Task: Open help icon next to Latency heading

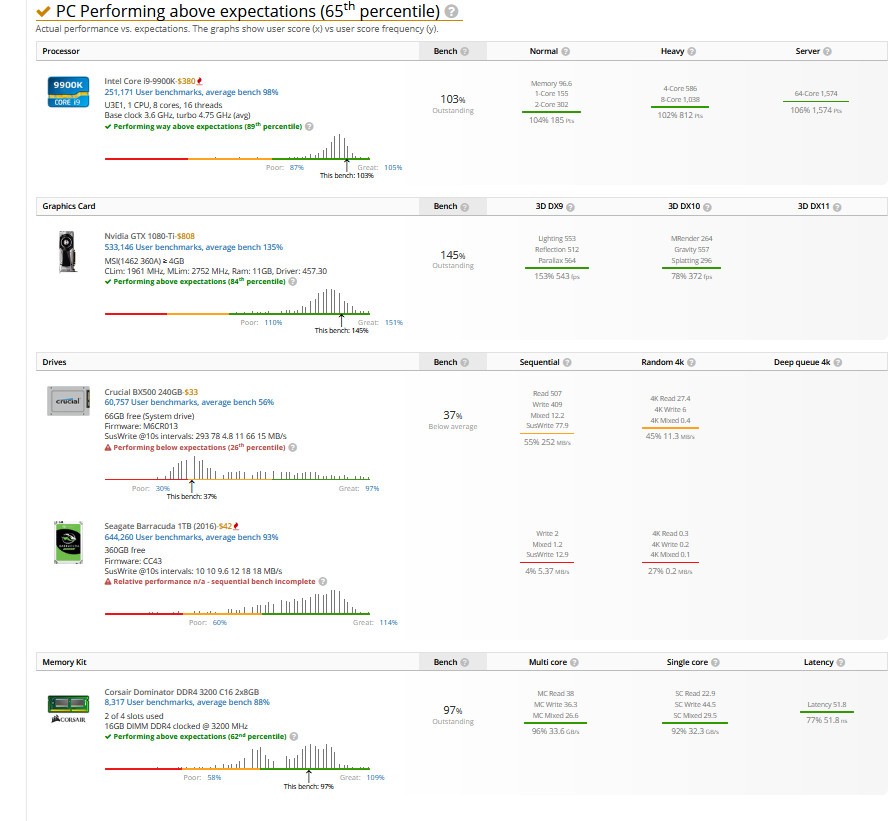Action: [x=841, y=662]
